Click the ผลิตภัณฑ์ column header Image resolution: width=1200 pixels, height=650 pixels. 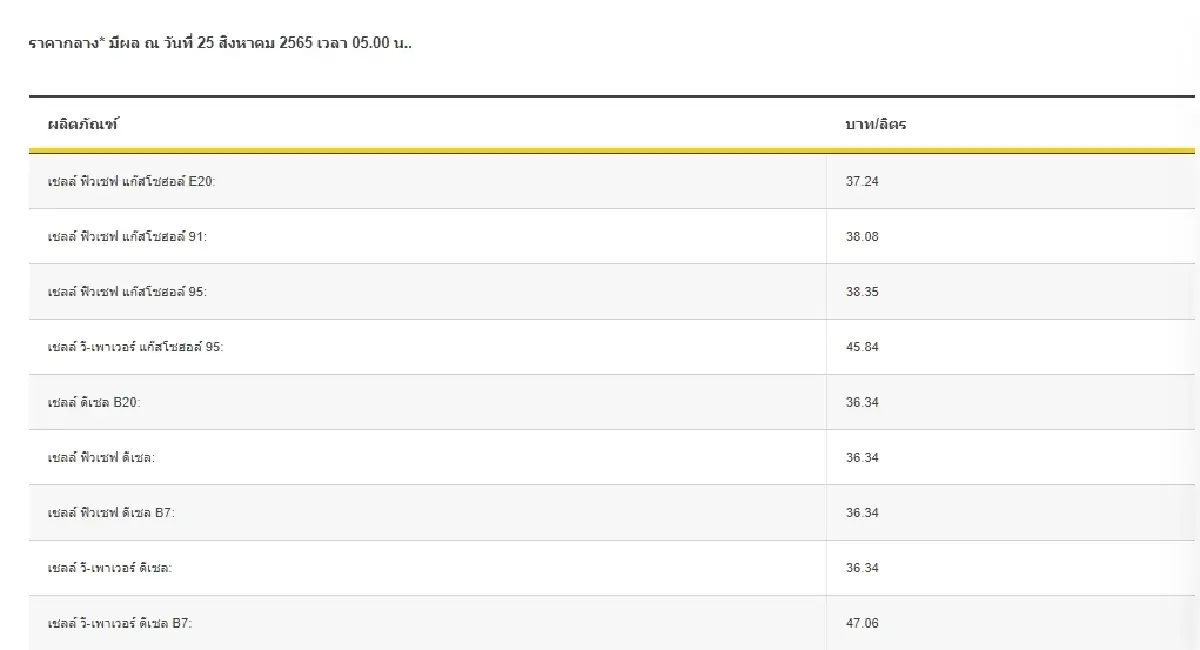click(x=87, y=124)
